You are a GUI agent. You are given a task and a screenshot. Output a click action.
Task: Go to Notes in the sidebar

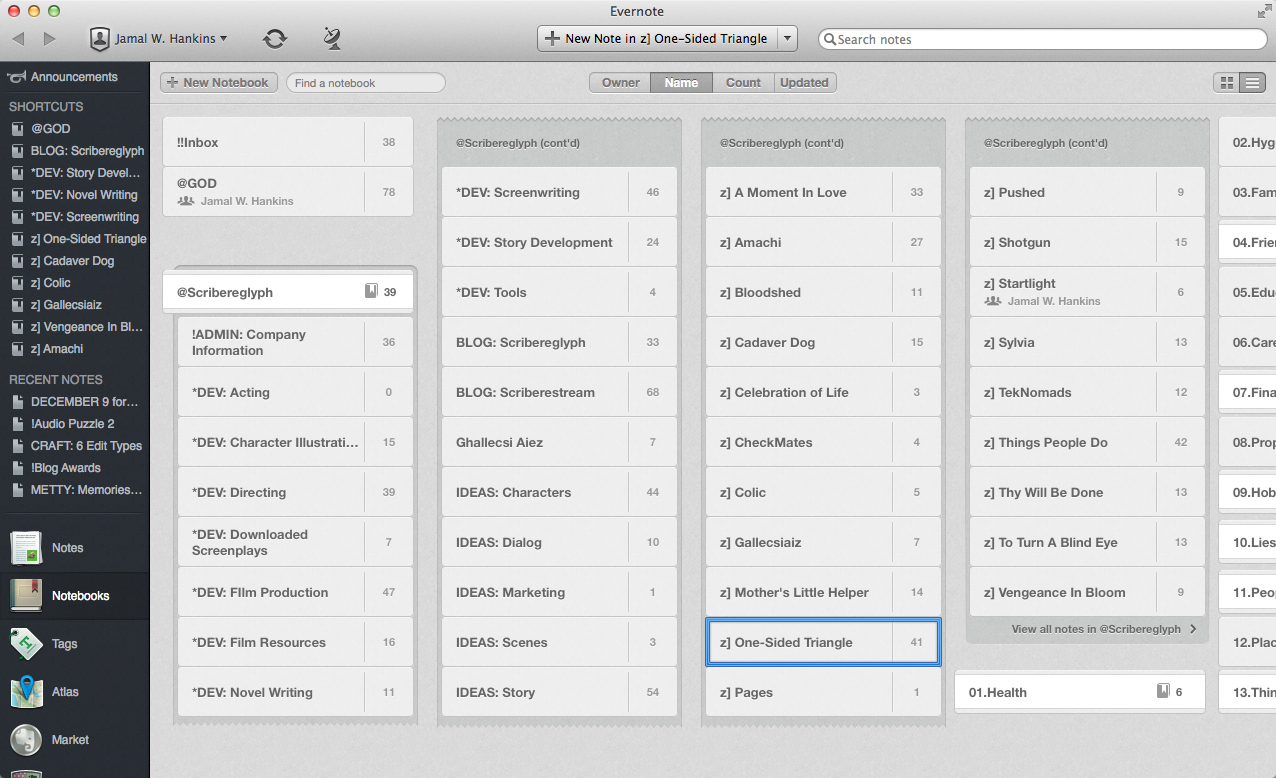tap(27, 548)
